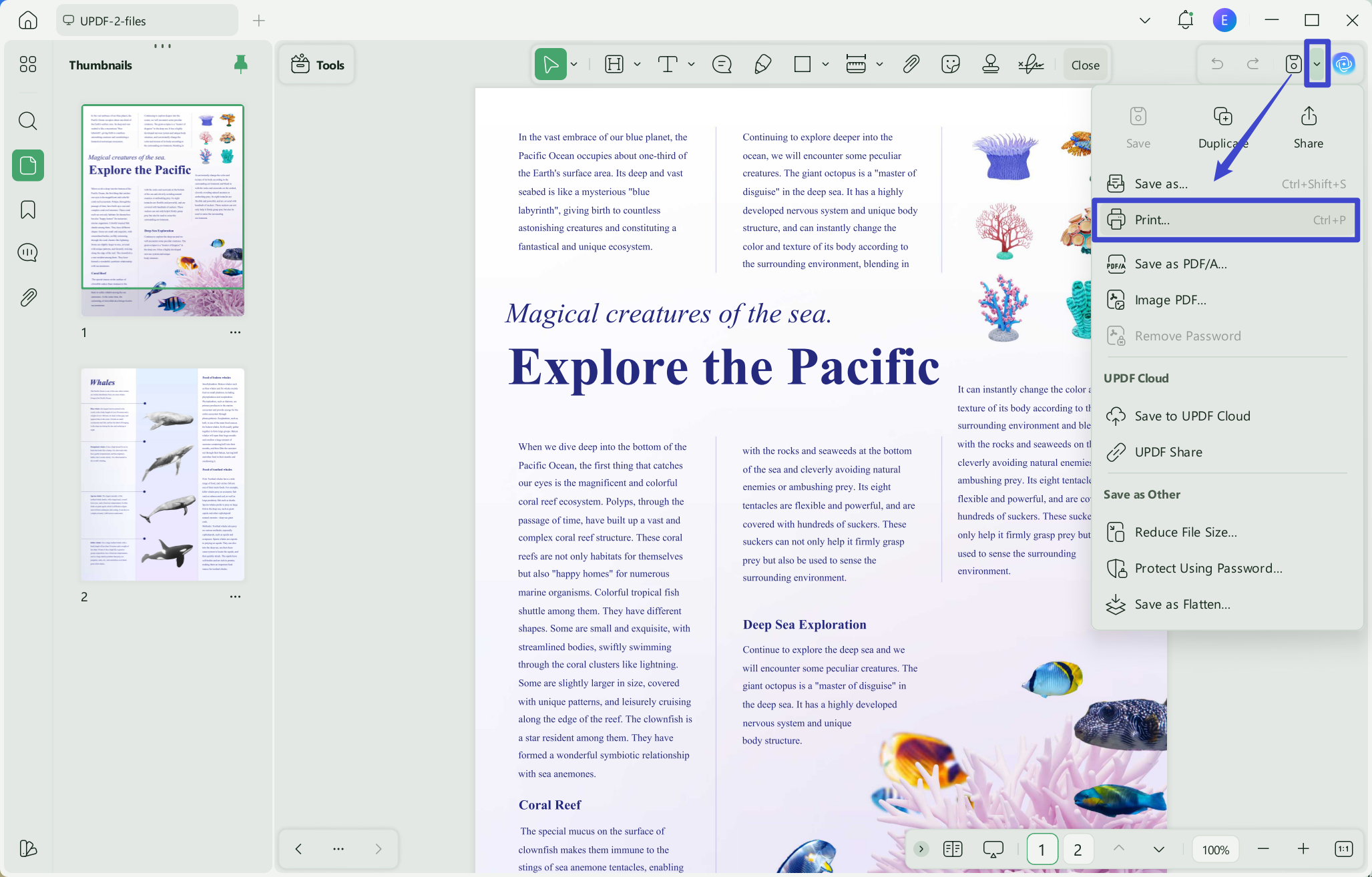This screenshot has height=877, width=1372.
Task: Attach a file with the paperclip tool
Action: click(x=911, y=64)
